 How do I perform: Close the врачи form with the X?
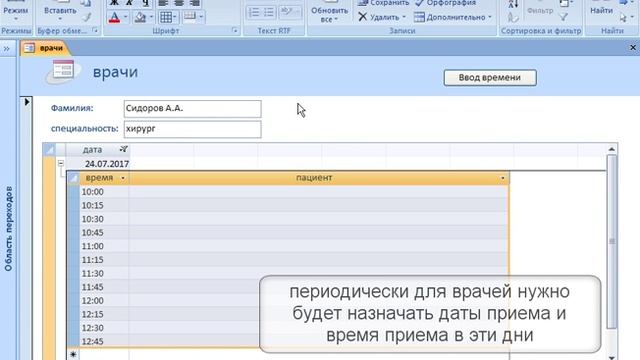(x=633, y=48)
